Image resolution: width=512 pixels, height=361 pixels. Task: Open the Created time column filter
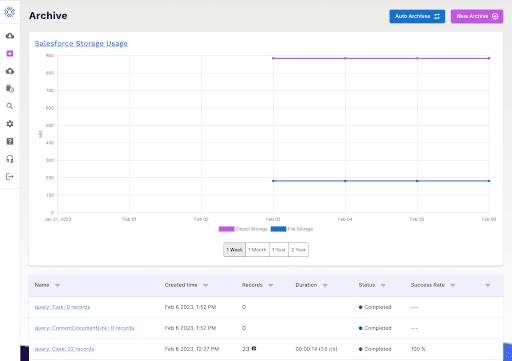coord(206,285)
